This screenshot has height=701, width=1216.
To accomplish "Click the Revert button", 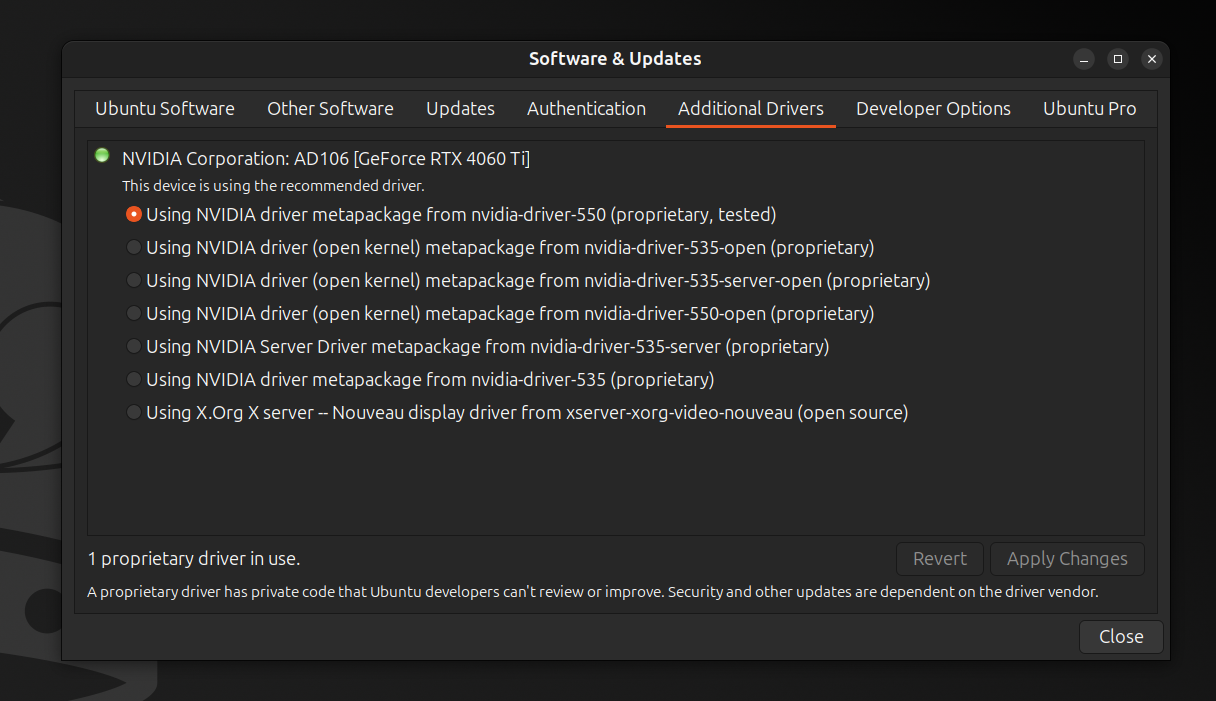I will (939, 559).
